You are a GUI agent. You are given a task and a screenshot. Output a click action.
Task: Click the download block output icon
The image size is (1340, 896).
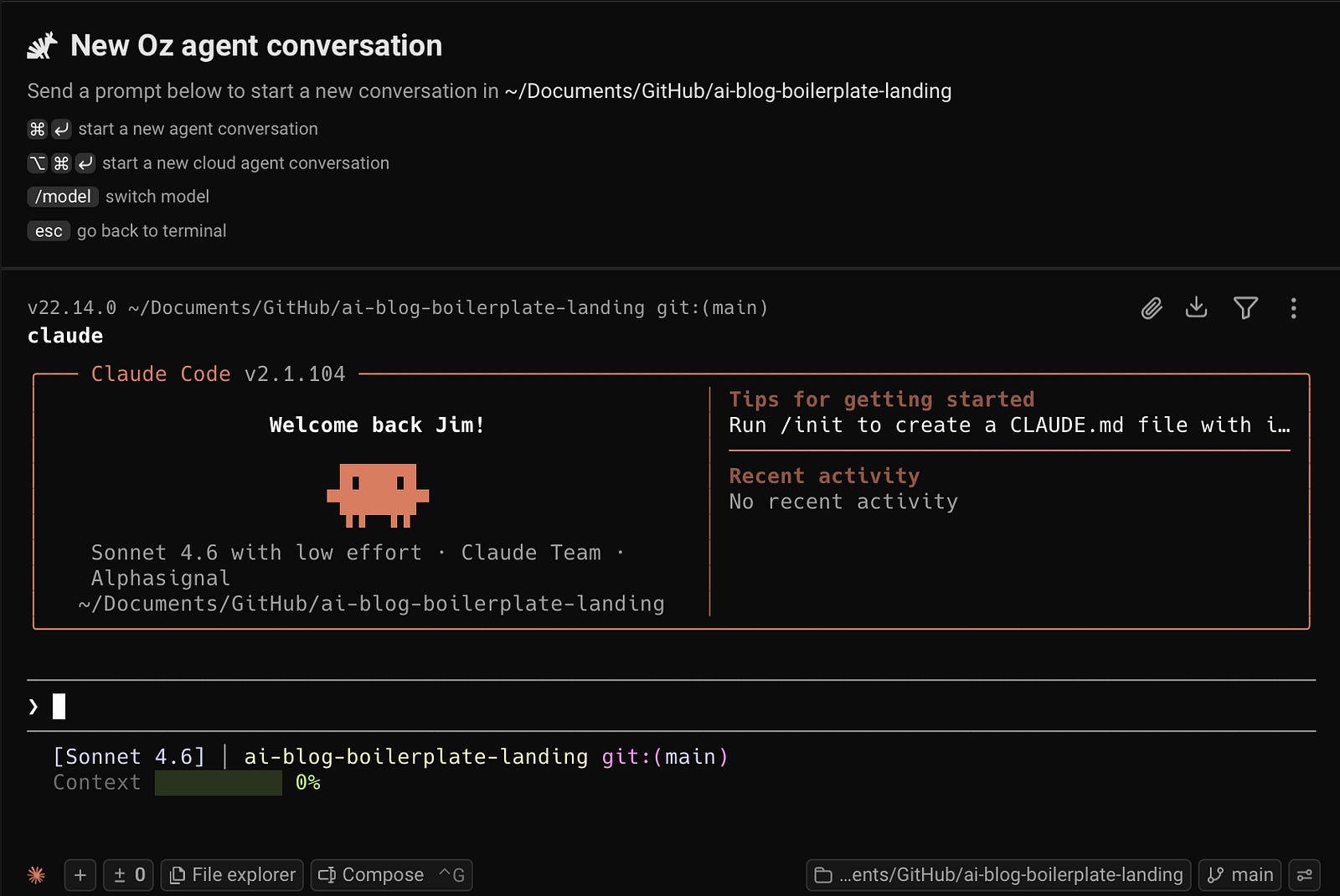(1197, 307)
